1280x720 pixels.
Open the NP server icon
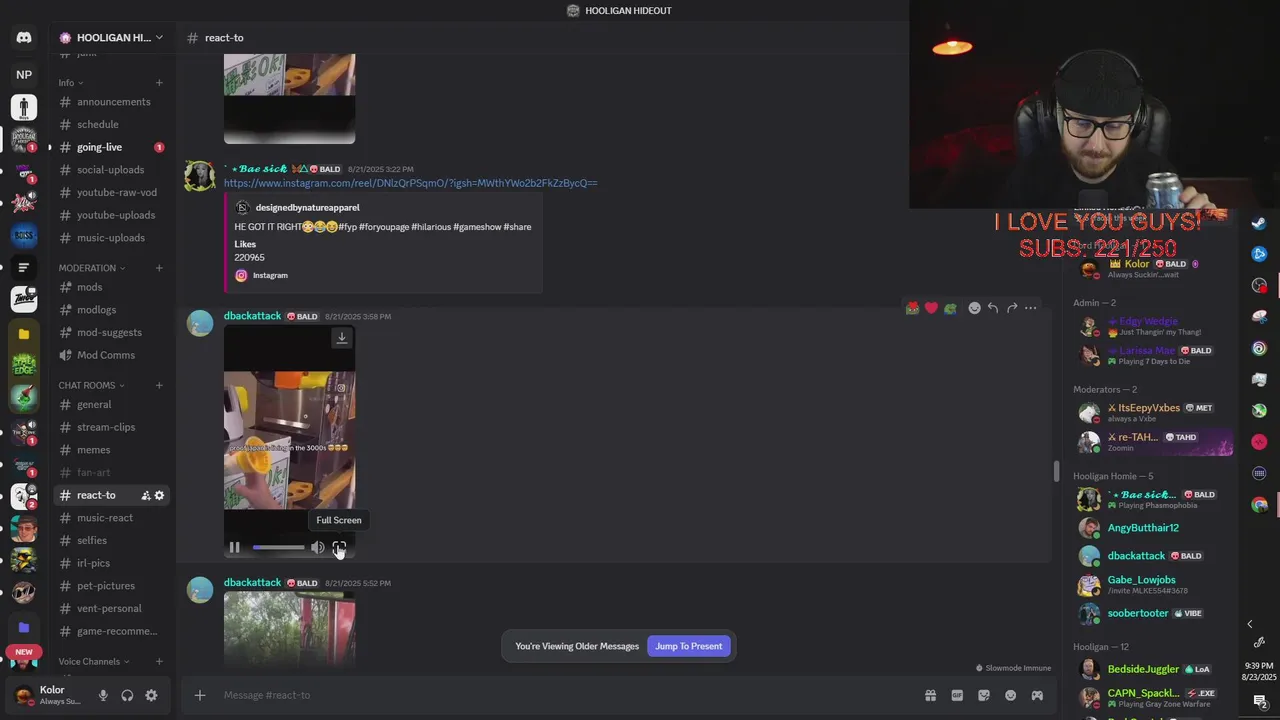[x=24, y=74]
